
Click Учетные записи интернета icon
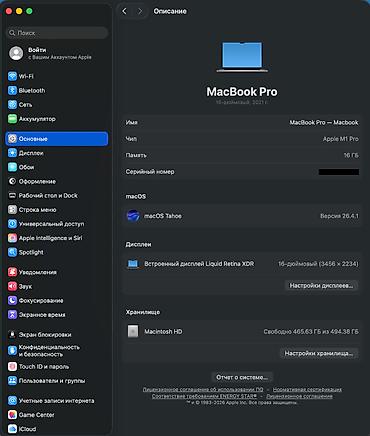click(12, 401)
